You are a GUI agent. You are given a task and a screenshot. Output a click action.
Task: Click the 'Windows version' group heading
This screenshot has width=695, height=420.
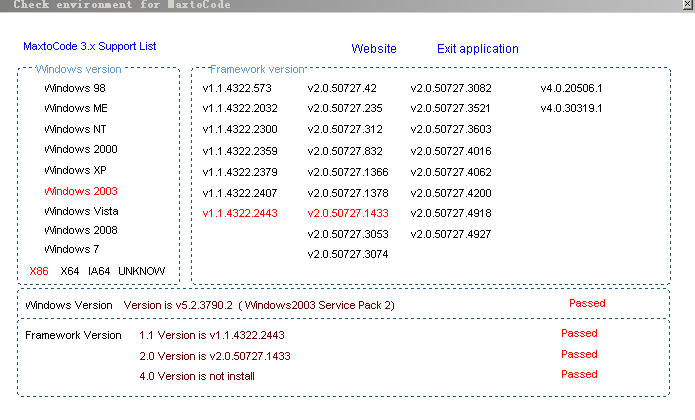(x=78, y=69)
